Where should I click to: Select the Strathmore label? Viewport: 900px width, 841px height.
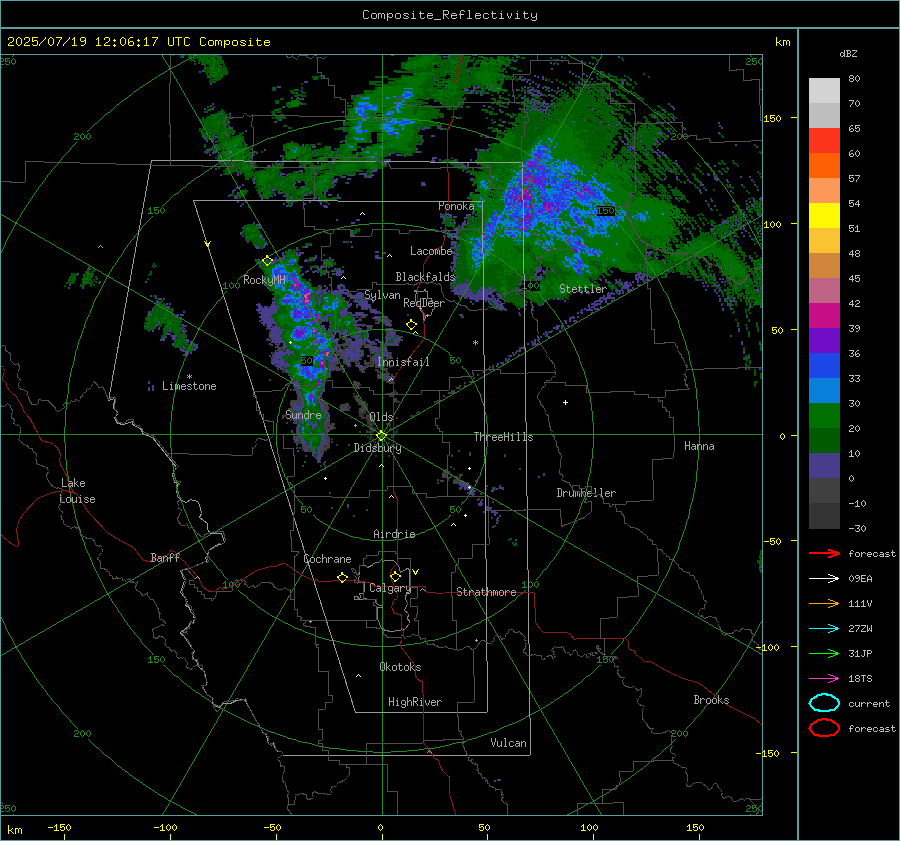[x=486, y=592]
